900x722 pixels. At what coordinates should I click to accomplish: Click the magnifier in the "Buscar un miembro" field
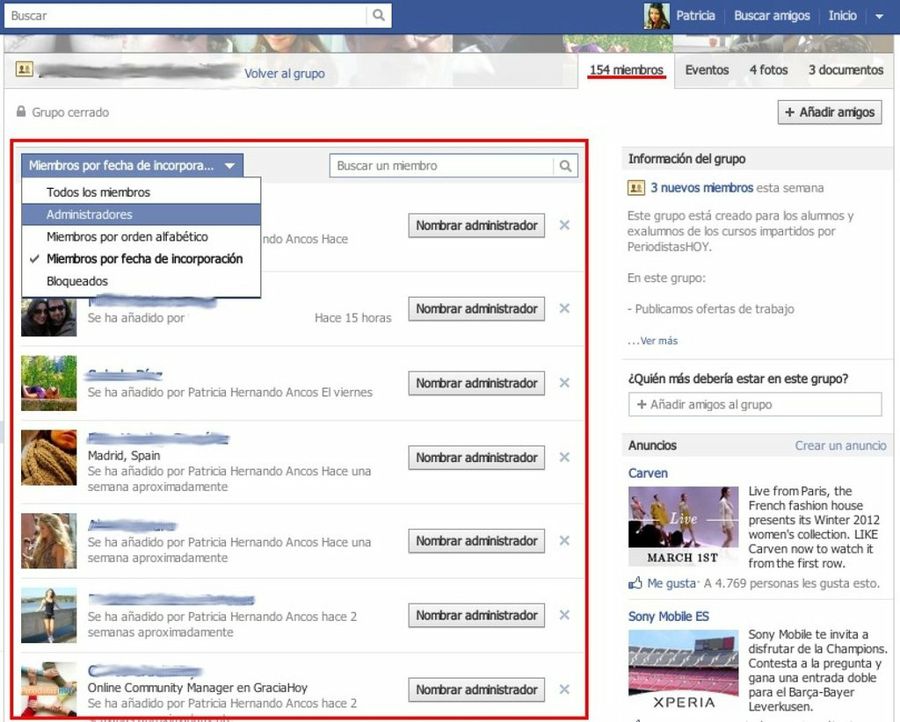(568, 165)
